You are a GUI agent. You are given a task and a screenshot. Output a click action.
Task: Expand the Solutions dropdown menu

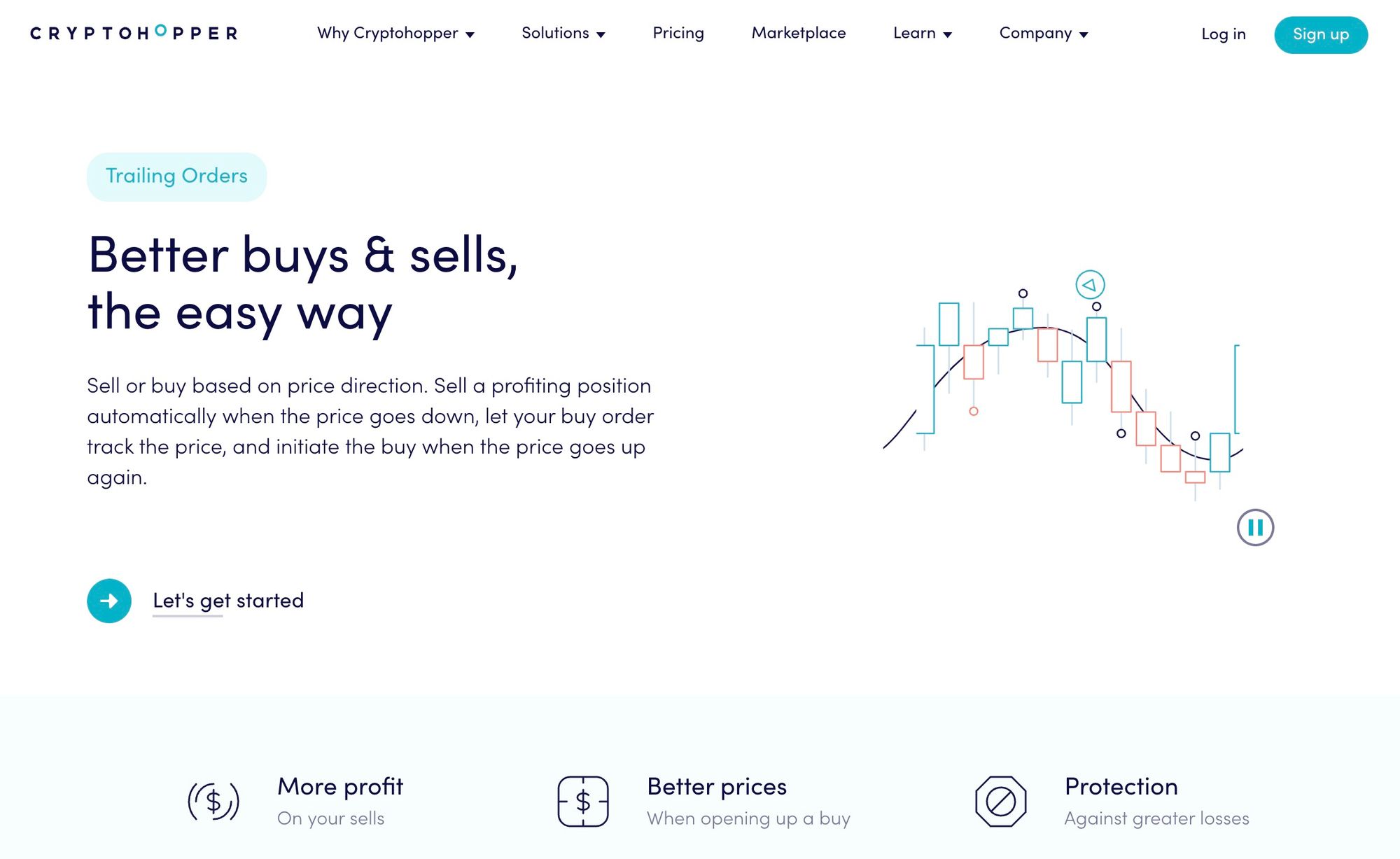click(562, 33)
